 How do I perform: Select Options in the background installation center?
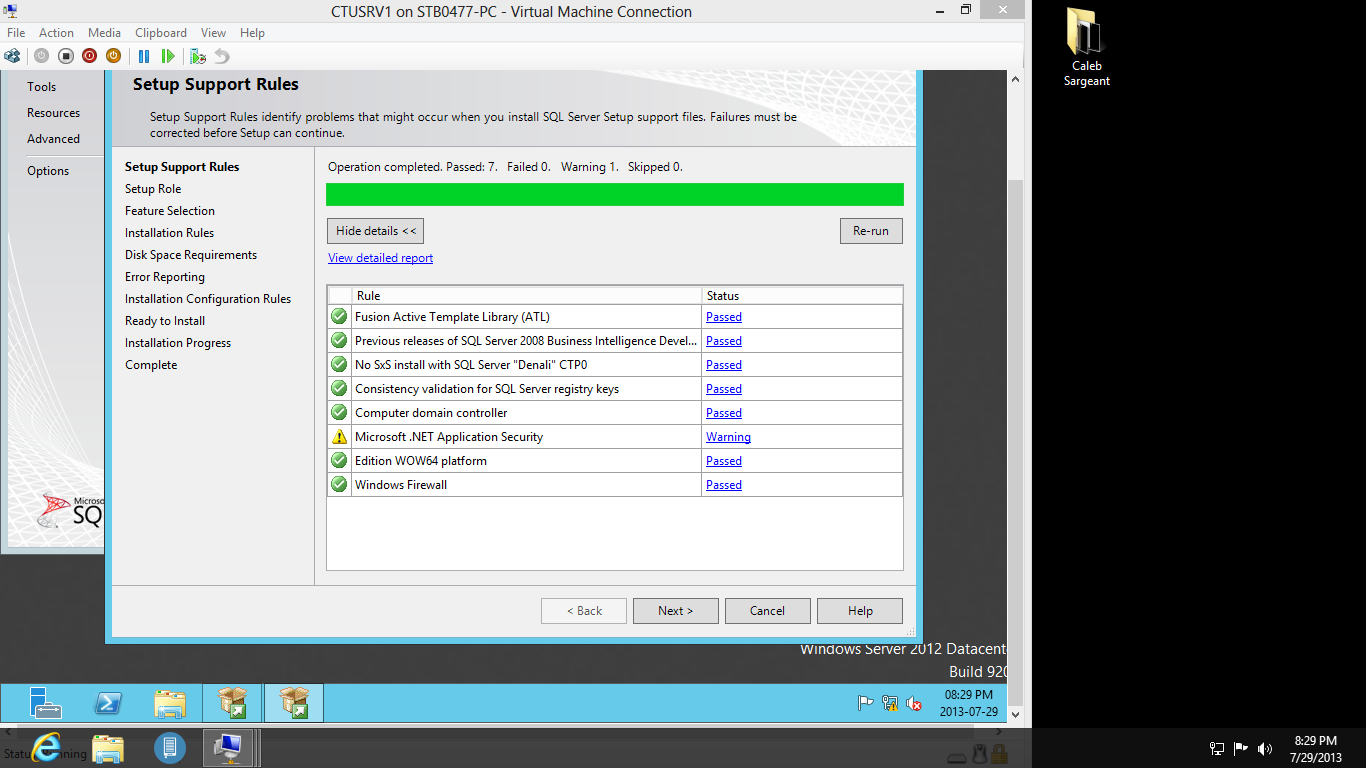coord(48,171)
